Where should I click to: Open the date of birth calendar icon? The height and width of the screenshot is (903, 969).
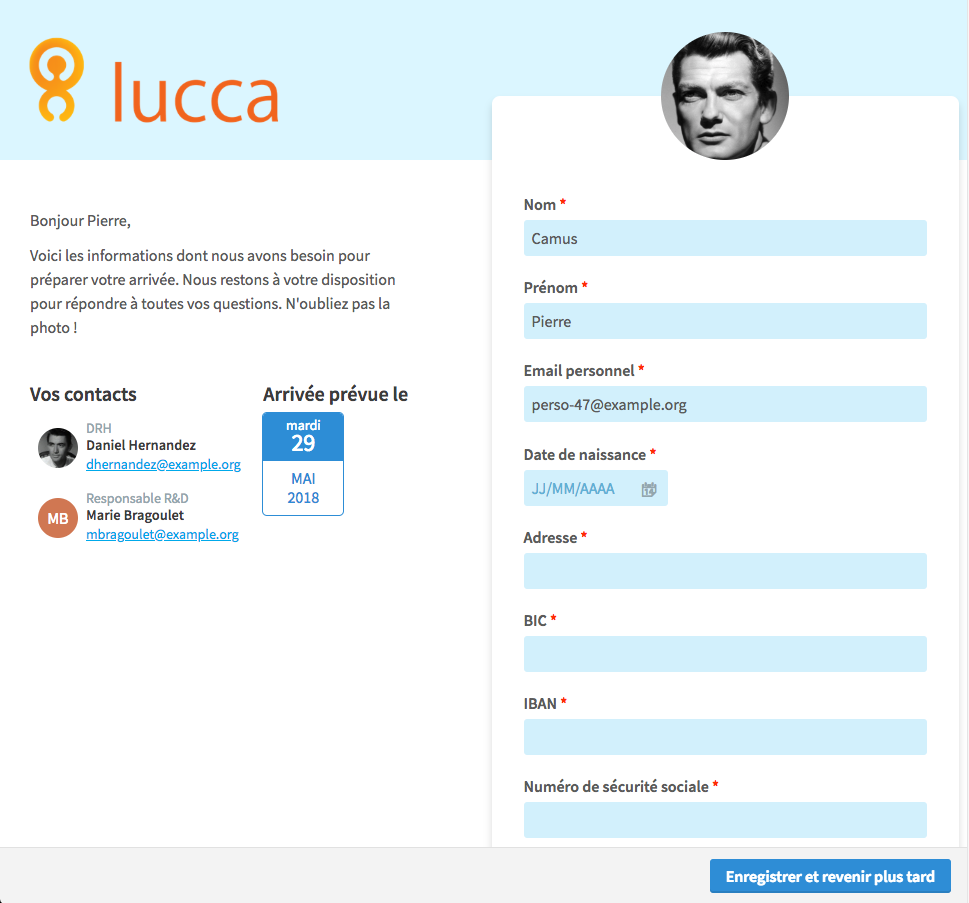[x=649, y=490]
